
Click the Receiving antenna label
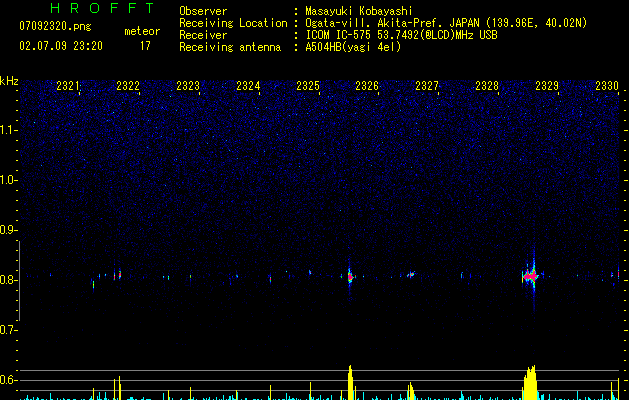[230, 47]
